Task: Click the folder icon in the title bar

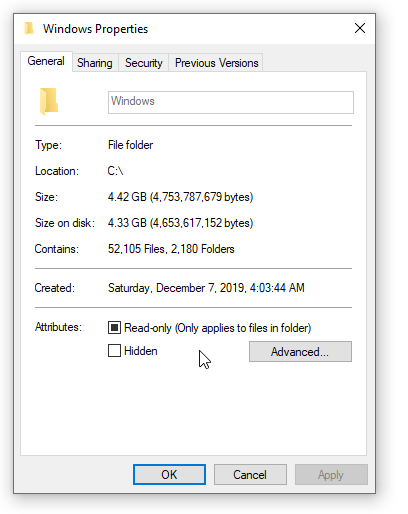Action: 29,28
